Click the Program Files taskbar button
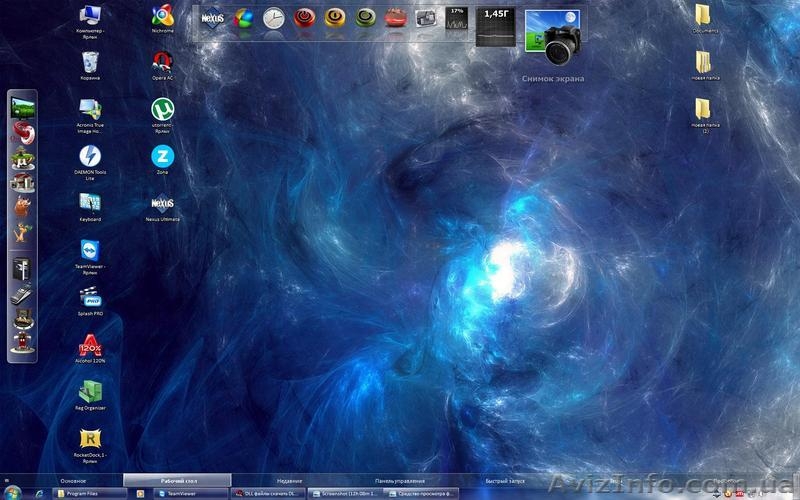The image size is (800, 500). tap(89, 493)
